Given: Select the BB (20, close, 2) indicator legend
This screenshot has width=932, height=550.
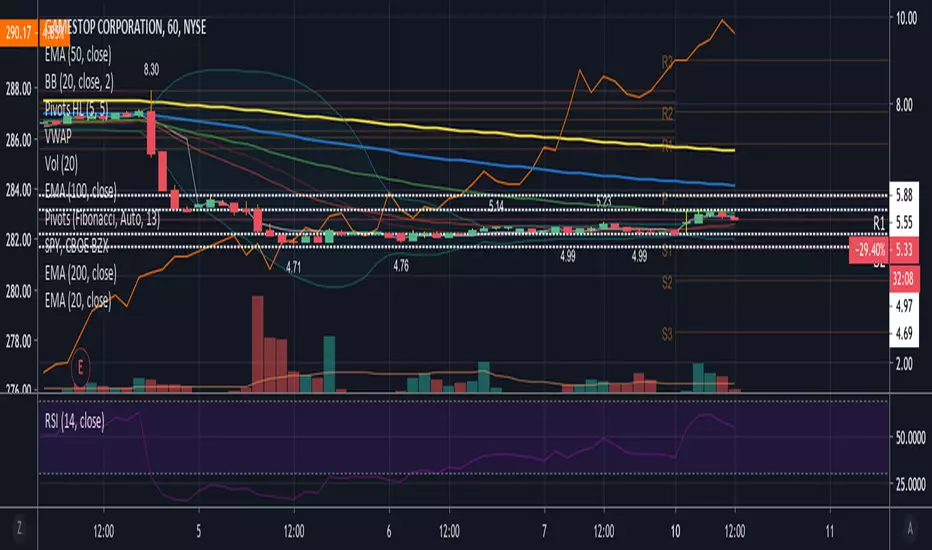Looking at the screenshot, I should tap(79, 82).
